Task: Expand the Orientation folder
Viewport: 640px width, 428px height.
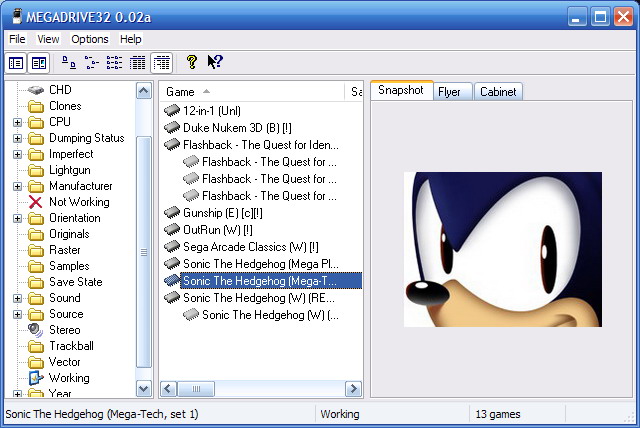Action: [17, 218]
